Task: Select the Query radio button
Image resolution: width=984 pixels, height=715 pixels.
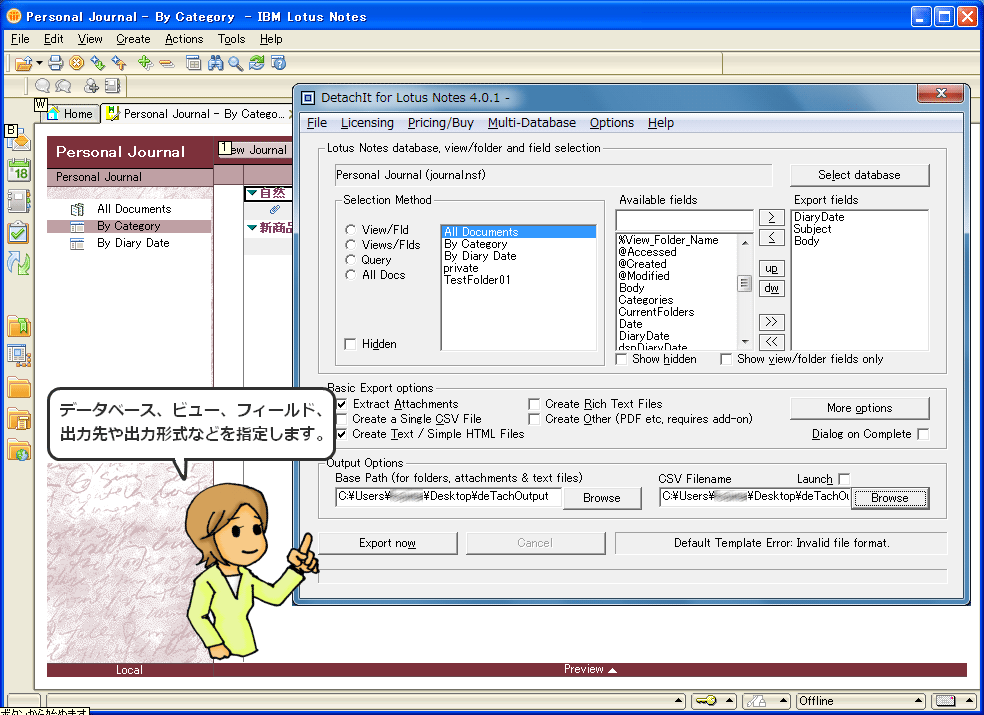Action: 351,260
